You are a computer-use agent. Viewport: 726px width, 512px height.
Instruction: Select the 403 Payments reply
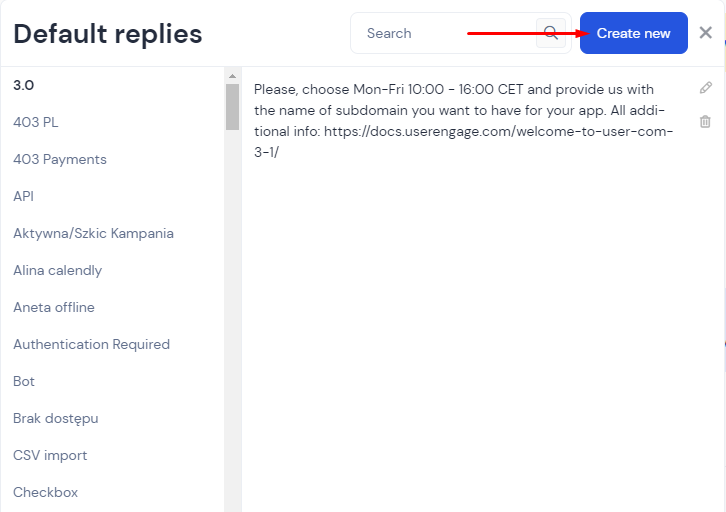[x=60, y=159]
